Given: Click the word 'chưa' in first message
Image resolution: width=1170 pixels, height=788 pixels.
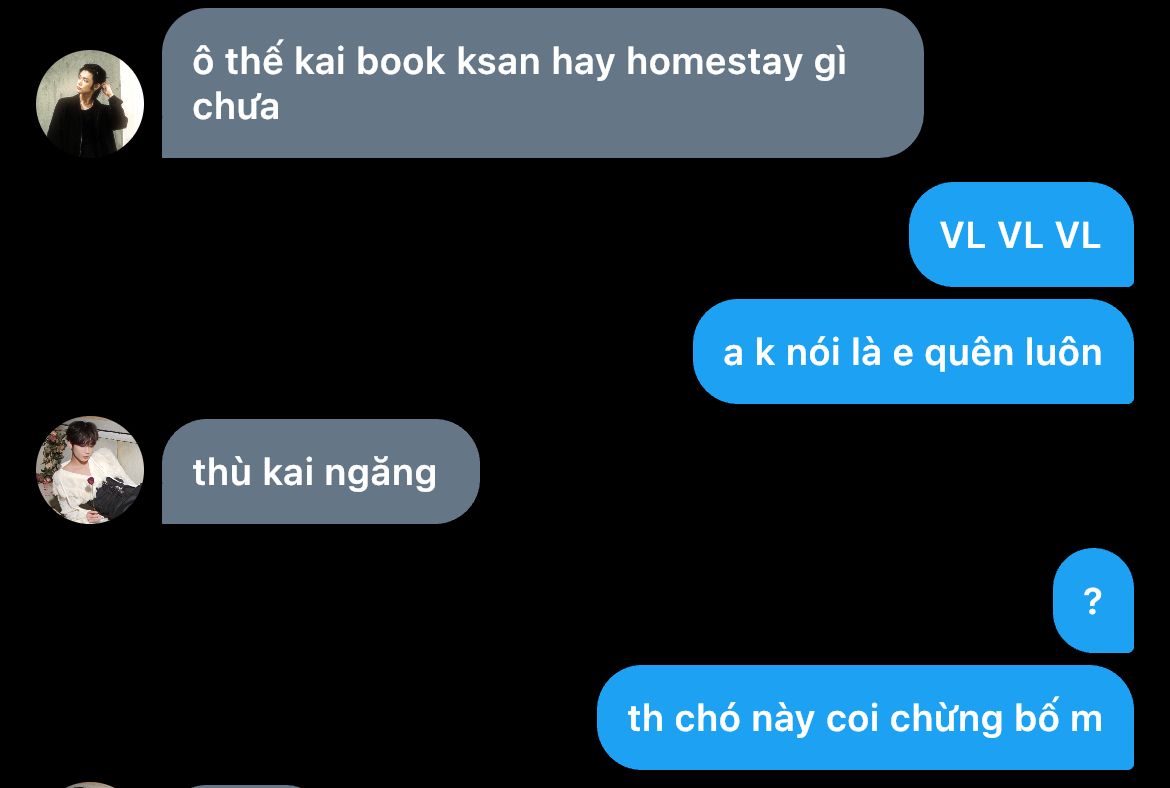Looking at the screenshot, I should coord(236,107).
